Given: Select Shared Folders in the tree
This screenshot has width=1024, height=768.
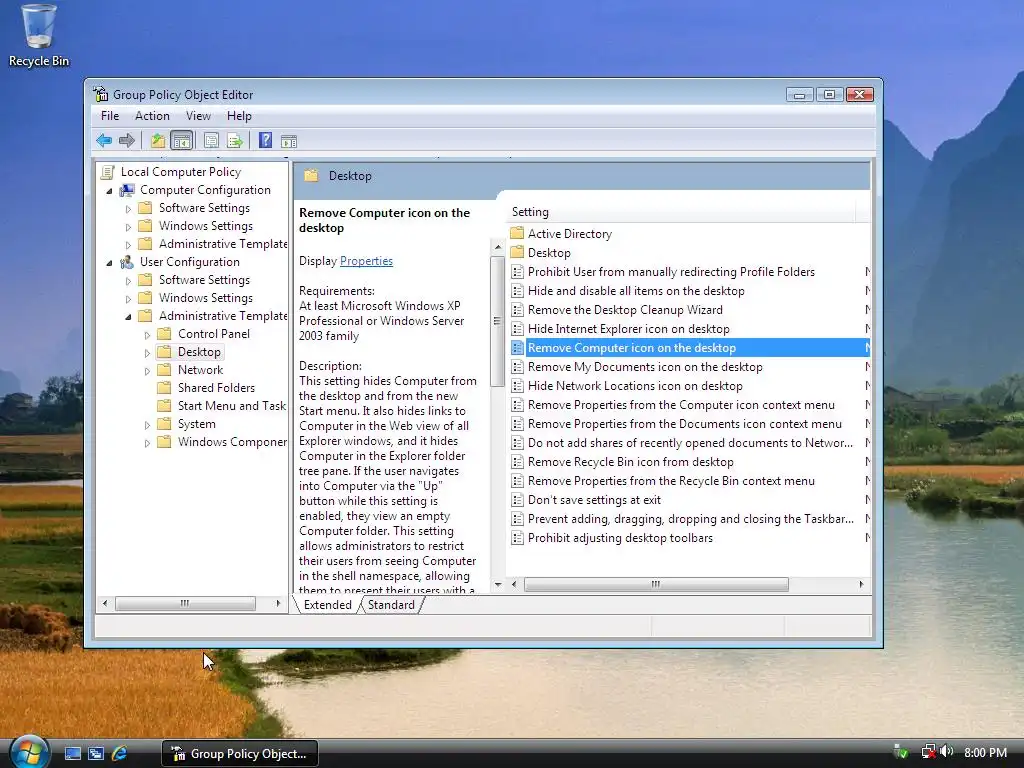Looking at the screenshot, I should pos(216,387).
